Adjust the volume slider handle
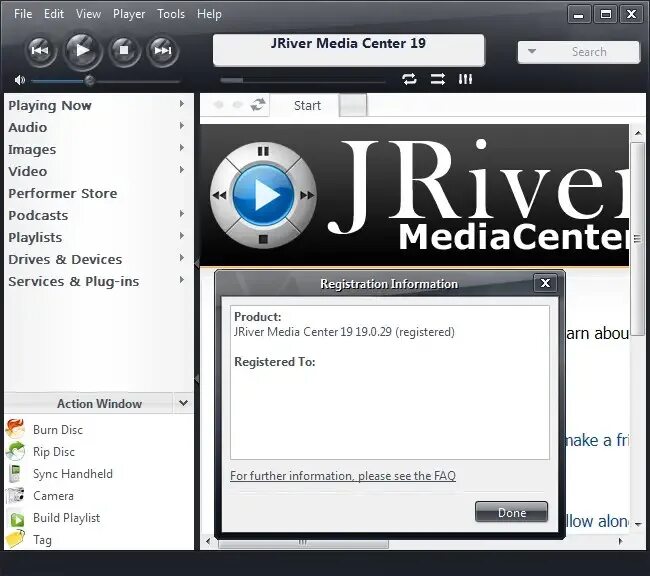Screen dimensions: 650x576 click(89, 80)
